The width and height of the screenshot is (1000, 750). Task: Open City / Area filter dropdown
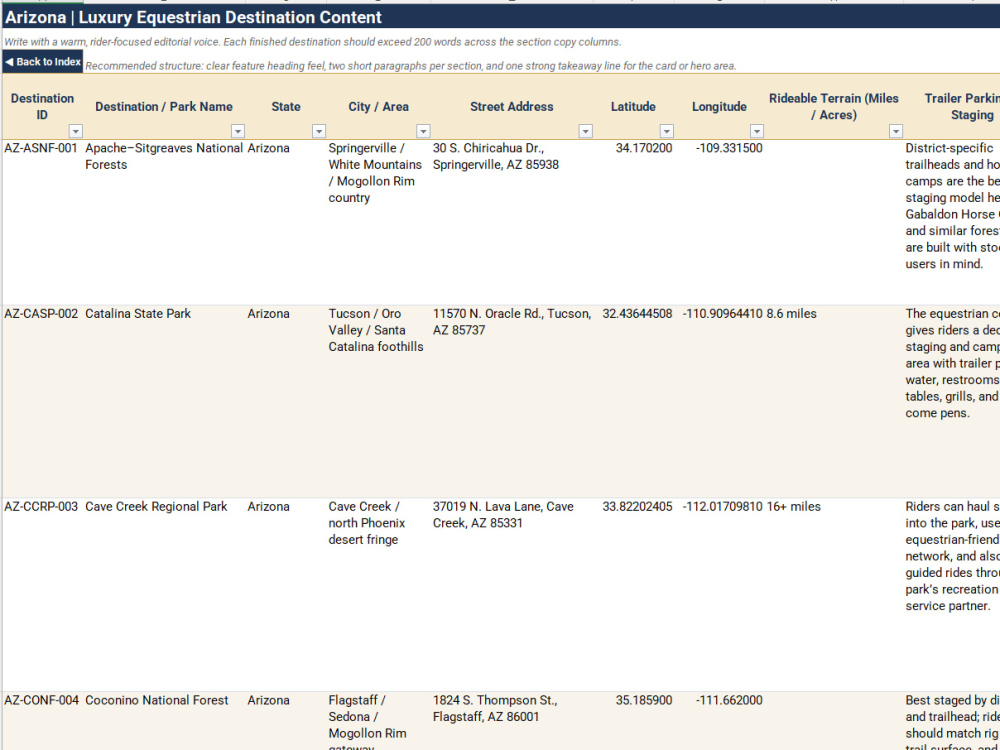click(423, 131)
